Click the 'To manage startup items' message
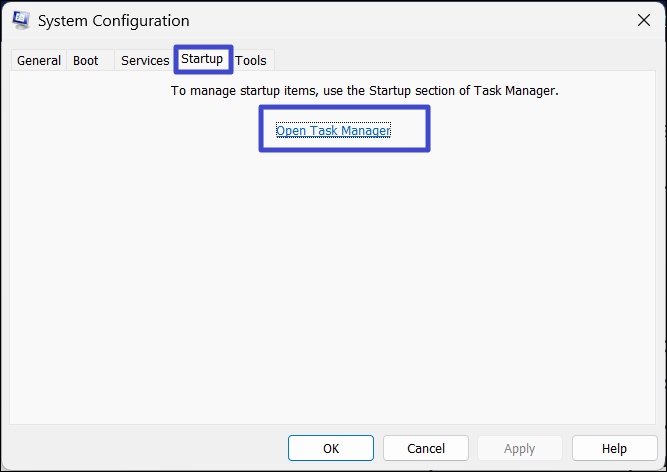Viewport: 667px width, 472px height. coord(364,90)
